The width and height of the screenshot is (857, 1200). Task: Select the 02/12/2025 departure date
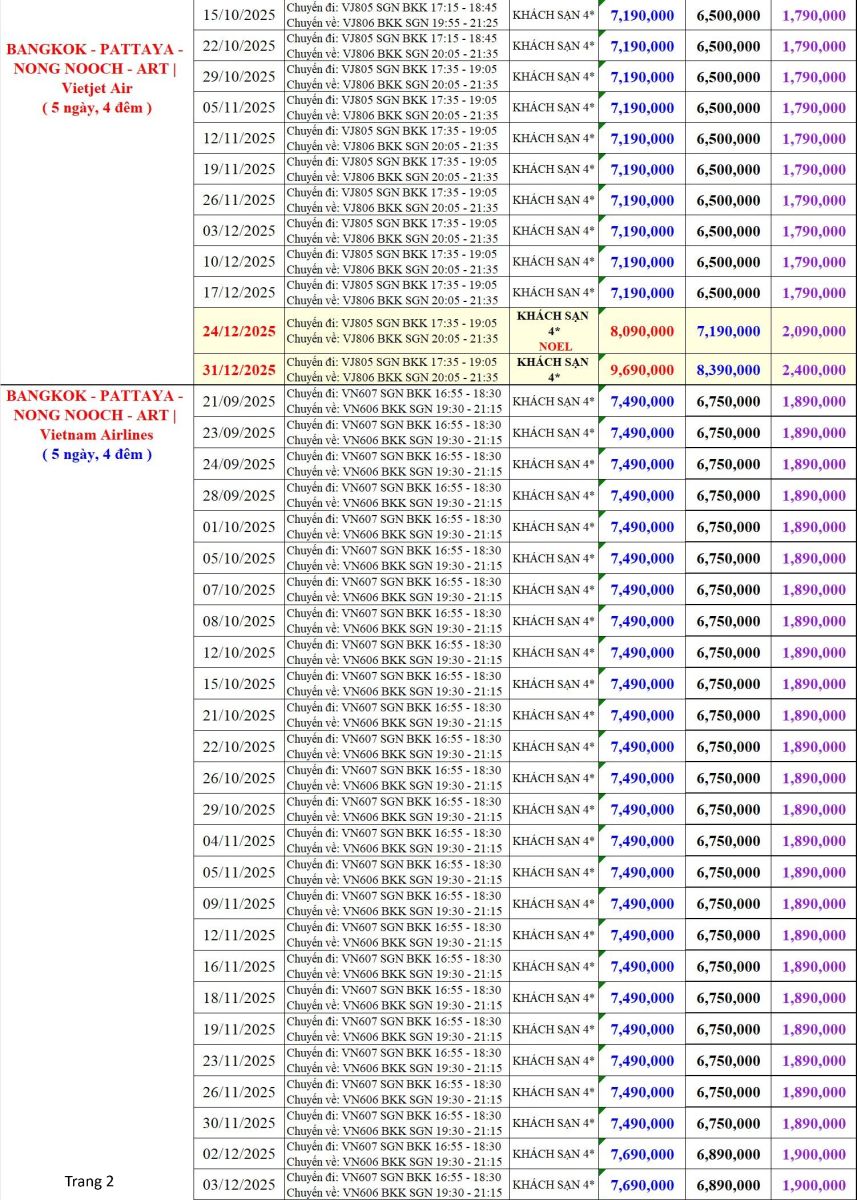239,1154
